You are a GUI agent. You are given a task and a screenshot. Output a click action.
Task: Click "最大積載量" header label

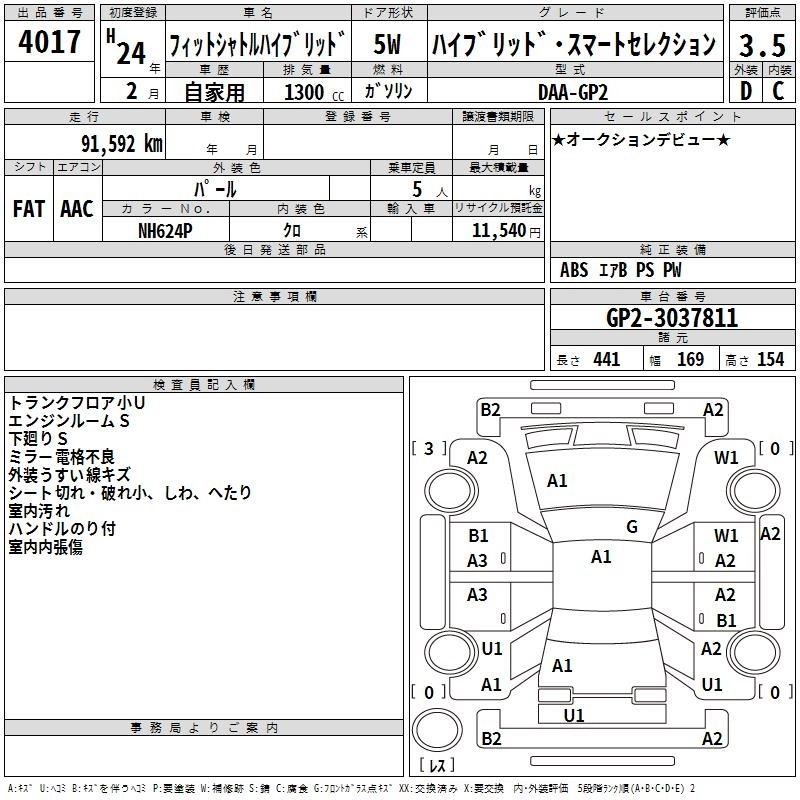pos(498,167)
